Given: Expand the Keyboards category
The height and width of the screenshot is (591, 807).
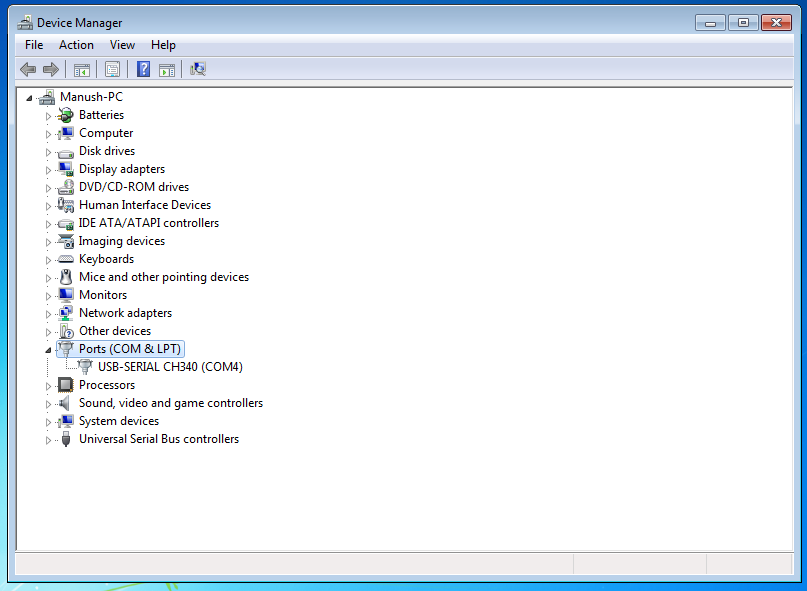Looking at the screenshot, I should click(48, 258).
